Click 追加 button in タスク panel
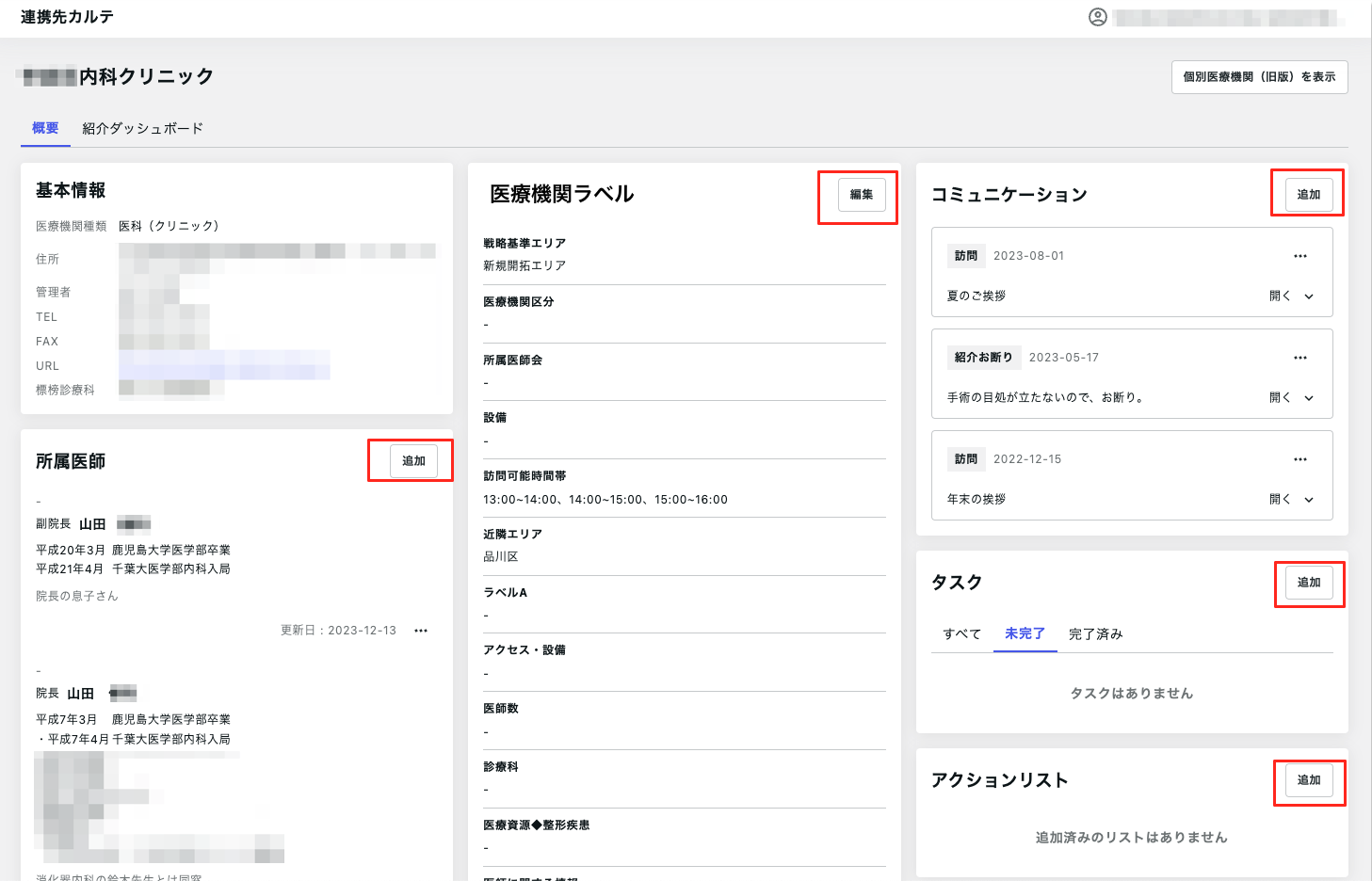Screen dimensions: 1372x881 (x=1309, y=583)
